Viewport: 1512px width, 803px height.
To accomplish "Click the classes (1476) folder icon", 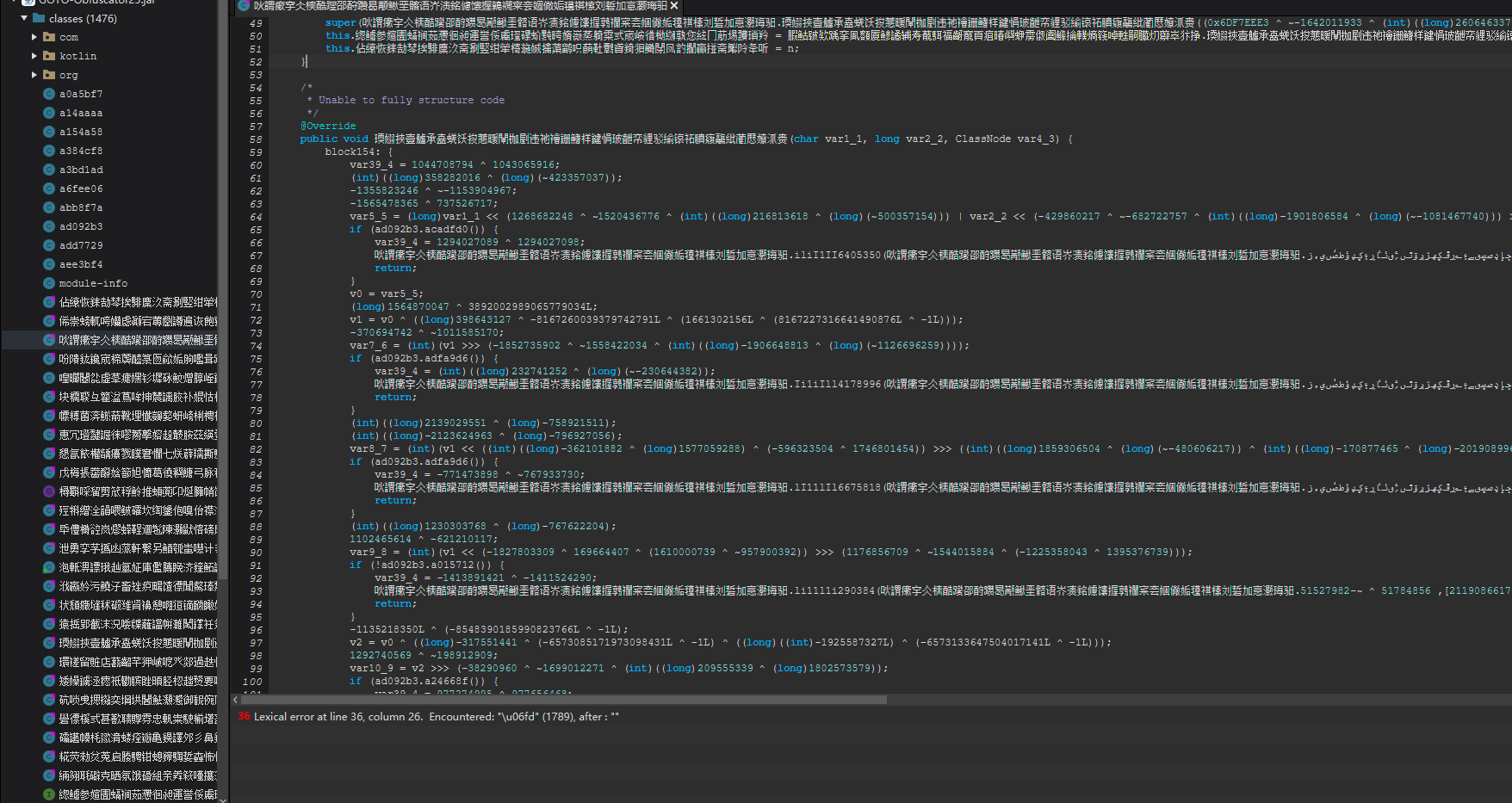I will click(38, 18).
